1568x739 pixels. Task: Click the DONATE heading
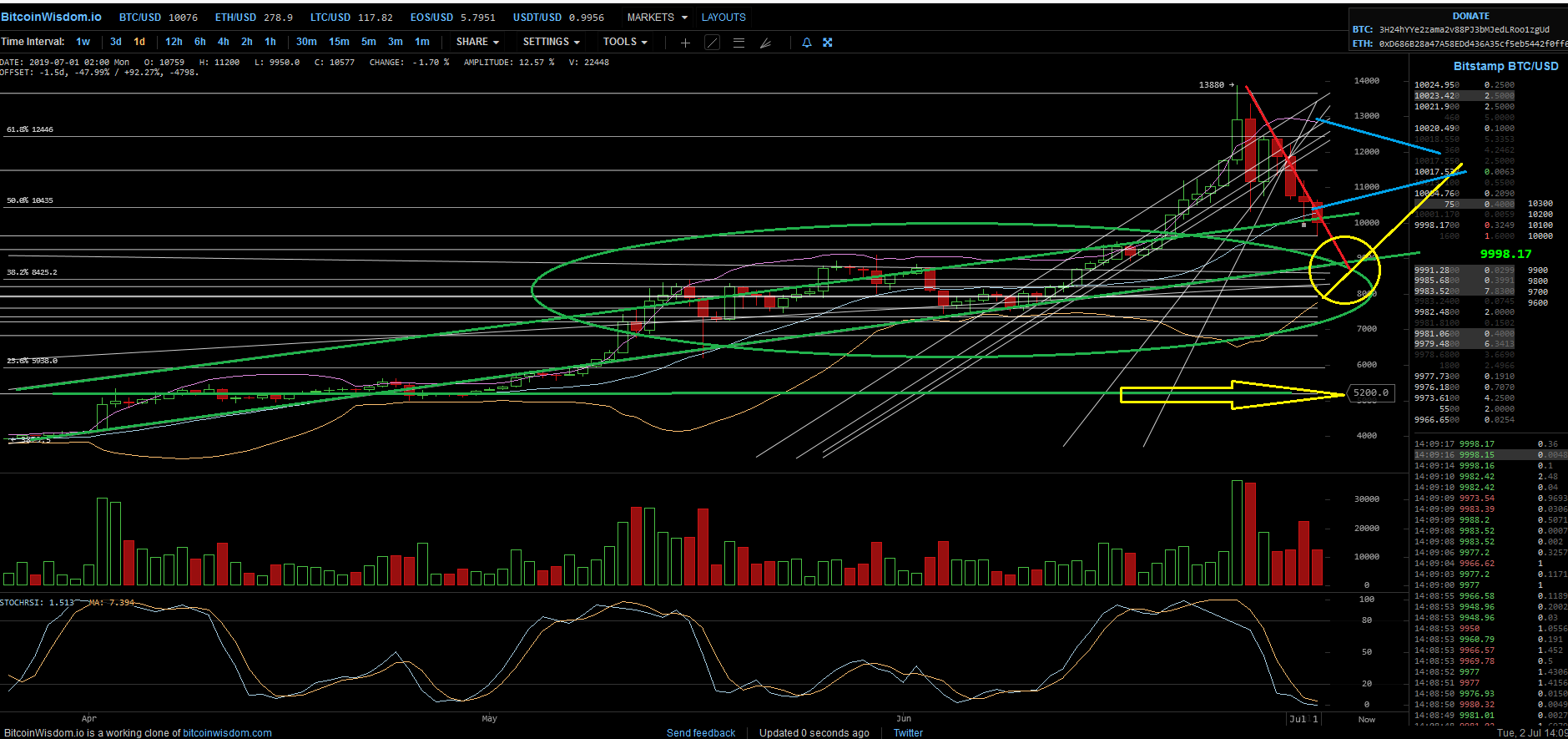[x=1470, y=16]
